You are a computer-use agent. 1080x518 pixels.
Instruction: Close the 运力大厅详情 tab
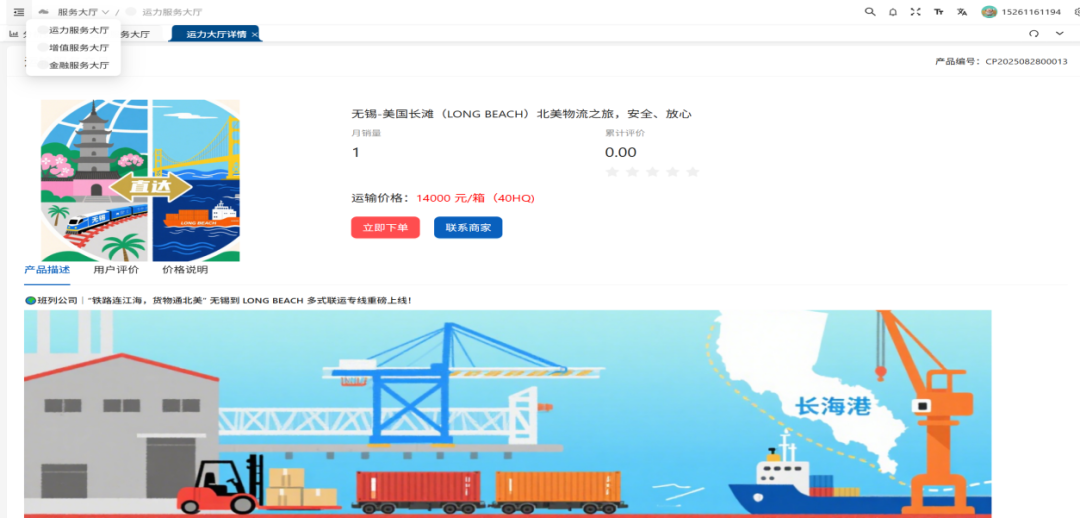tap(255, 34)
